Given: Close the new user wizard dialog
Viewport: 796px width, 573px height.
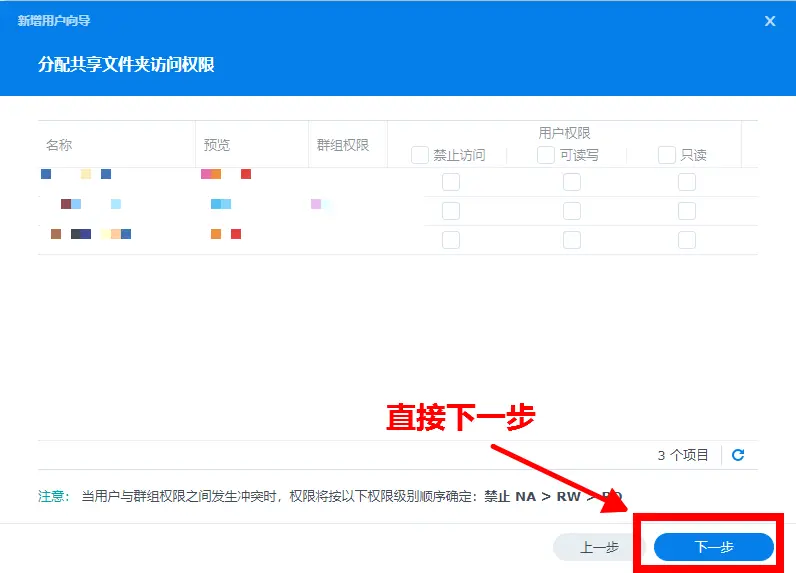Looking at the screenshot, I should [770, 21].
